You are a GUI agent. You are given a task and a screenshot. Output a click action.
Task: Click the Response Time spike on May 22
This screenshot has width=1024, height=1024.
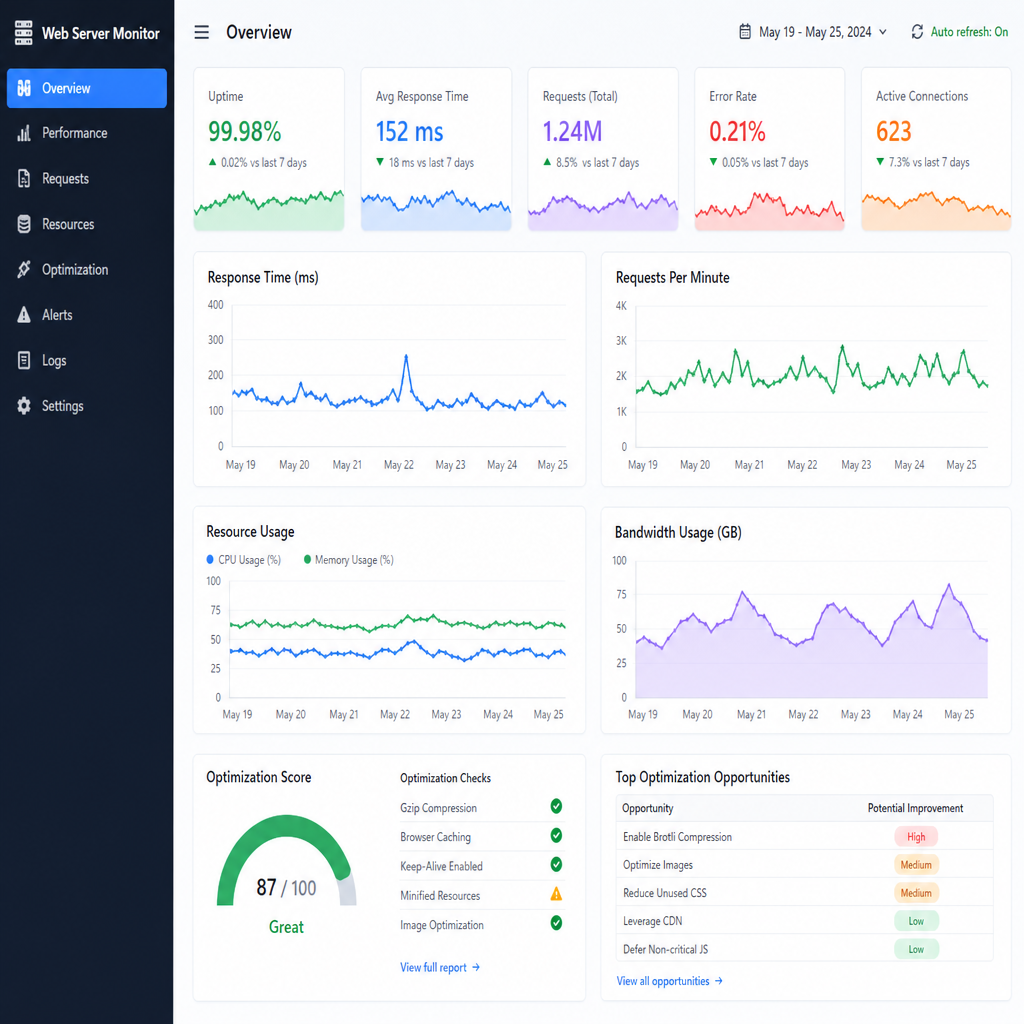tap(406, 358)
